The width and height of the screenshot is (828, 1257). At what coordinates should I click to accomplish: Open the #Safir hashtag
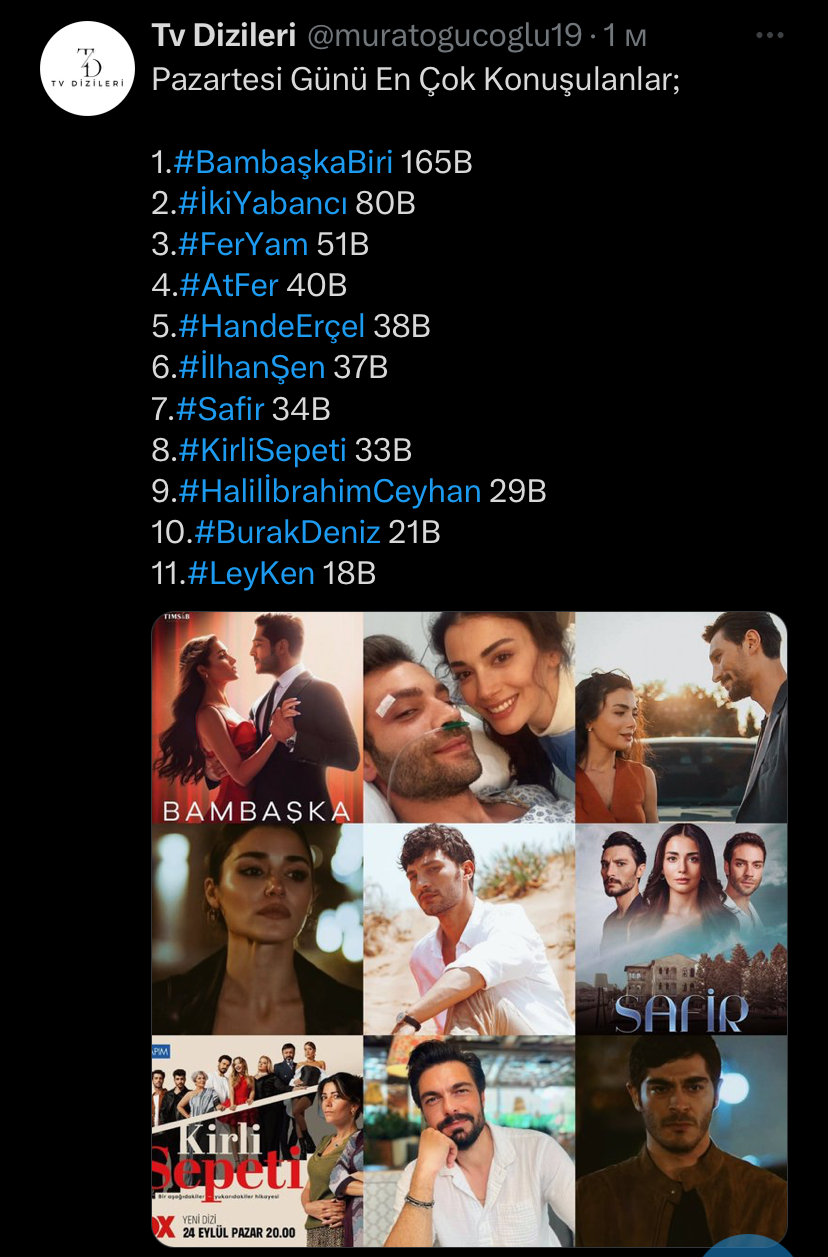coord(220,408)
